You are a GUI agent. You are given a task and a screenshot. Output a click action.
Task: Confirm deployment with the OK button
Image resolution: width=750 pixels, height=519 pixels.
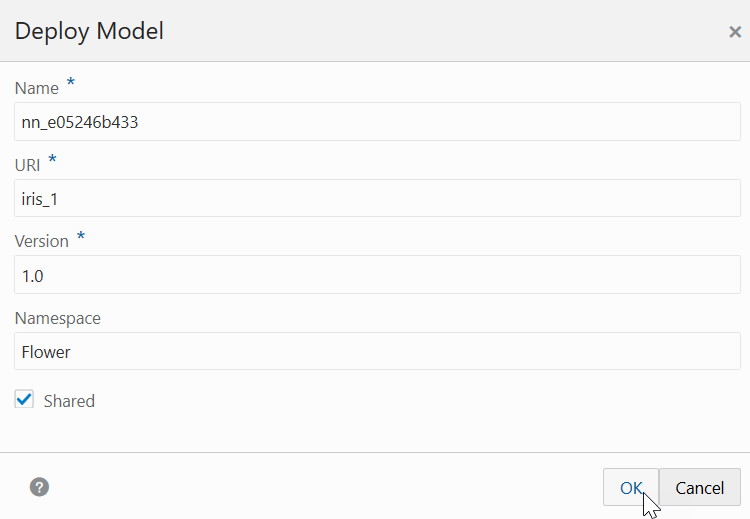(x=631, y=487)
